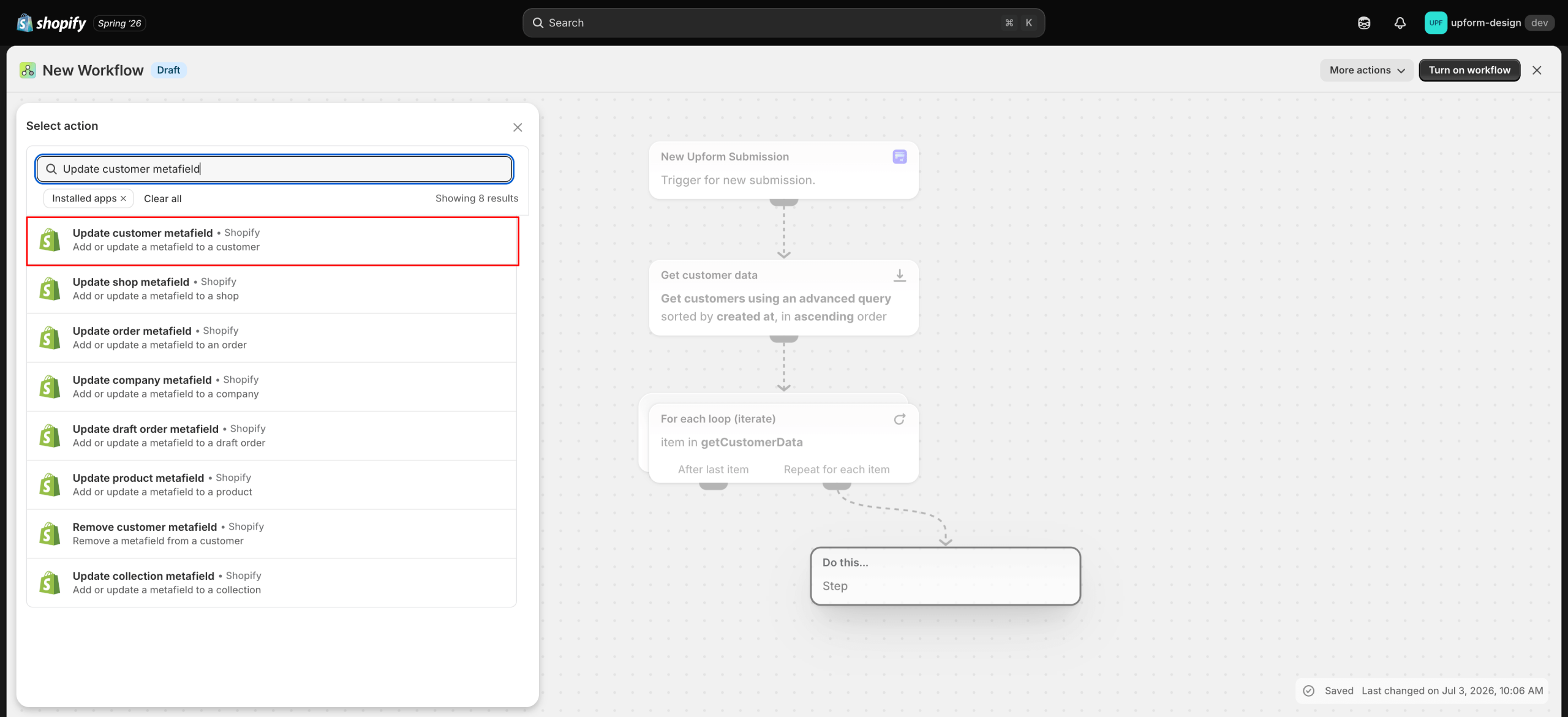The height and width of the screenshot is (717, 1568).
Task: Click the Repeat for each item branch label
Action: click(837, 470)
